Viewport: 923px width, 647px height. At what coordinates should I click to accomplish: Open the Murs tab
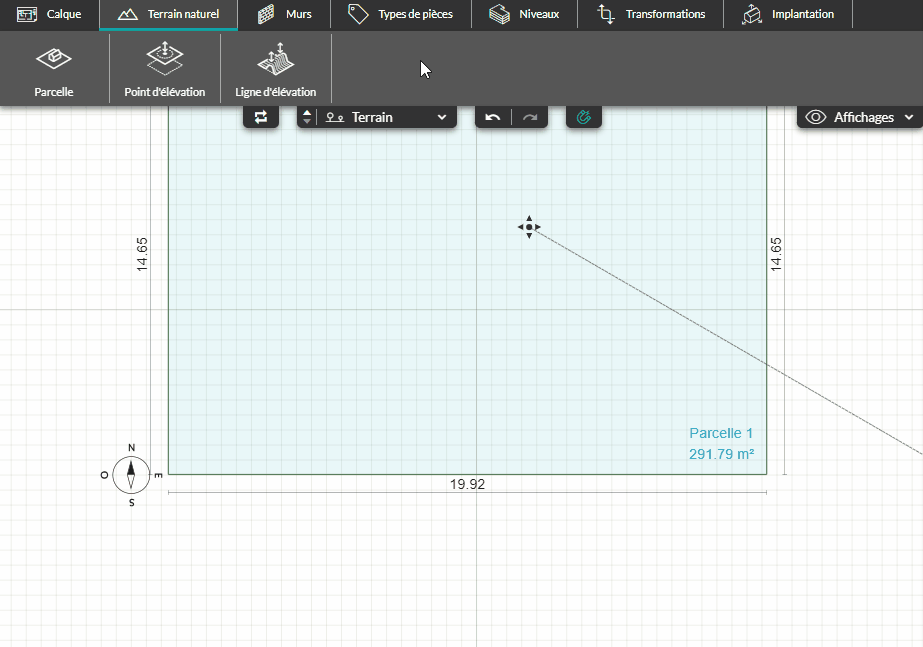click(x=284, y=14)
